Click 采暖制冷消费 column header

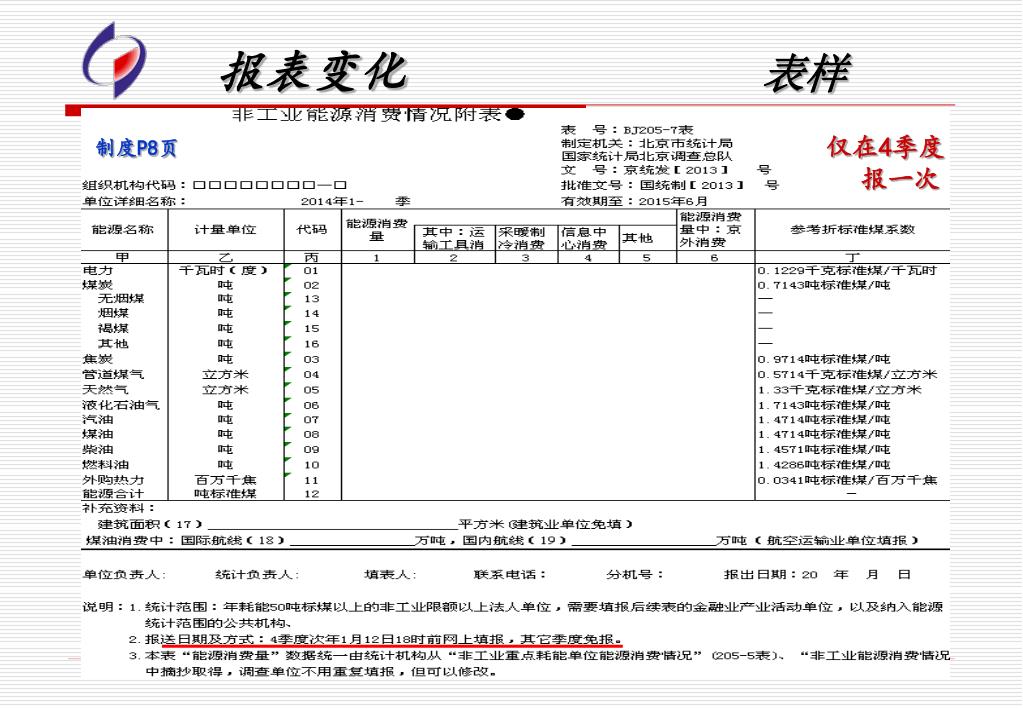(x=522, y=238)
